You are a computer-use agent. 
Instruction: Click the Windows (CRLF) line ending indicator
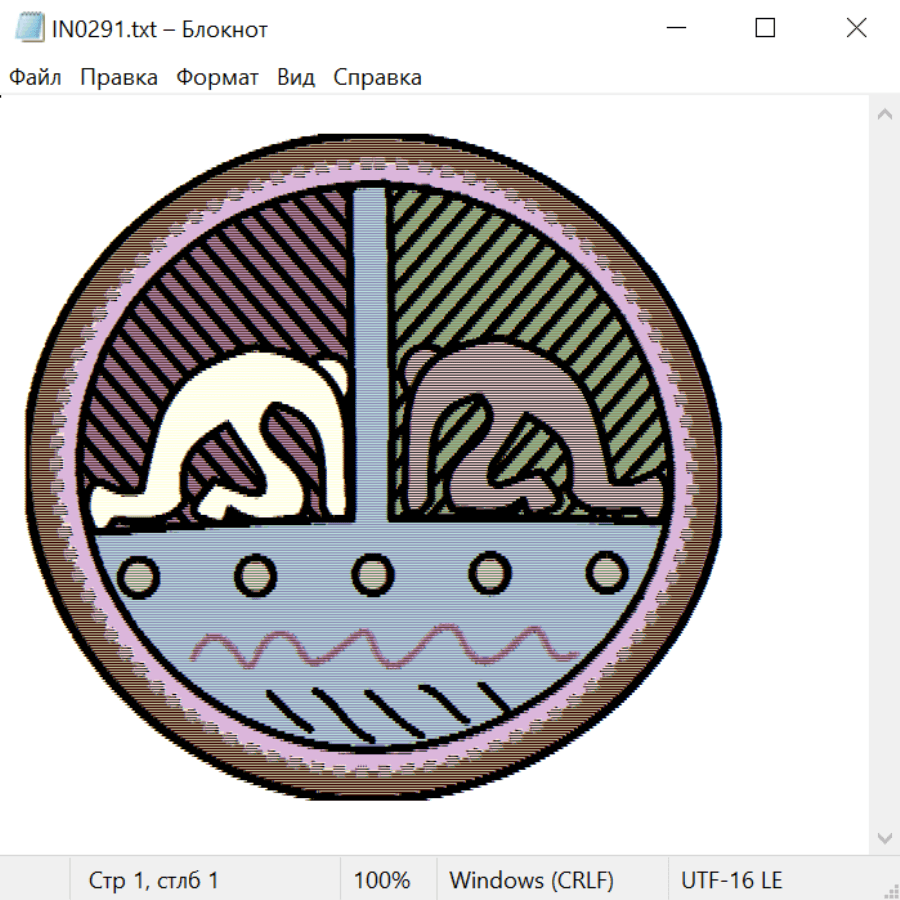(x=531, y=880)
